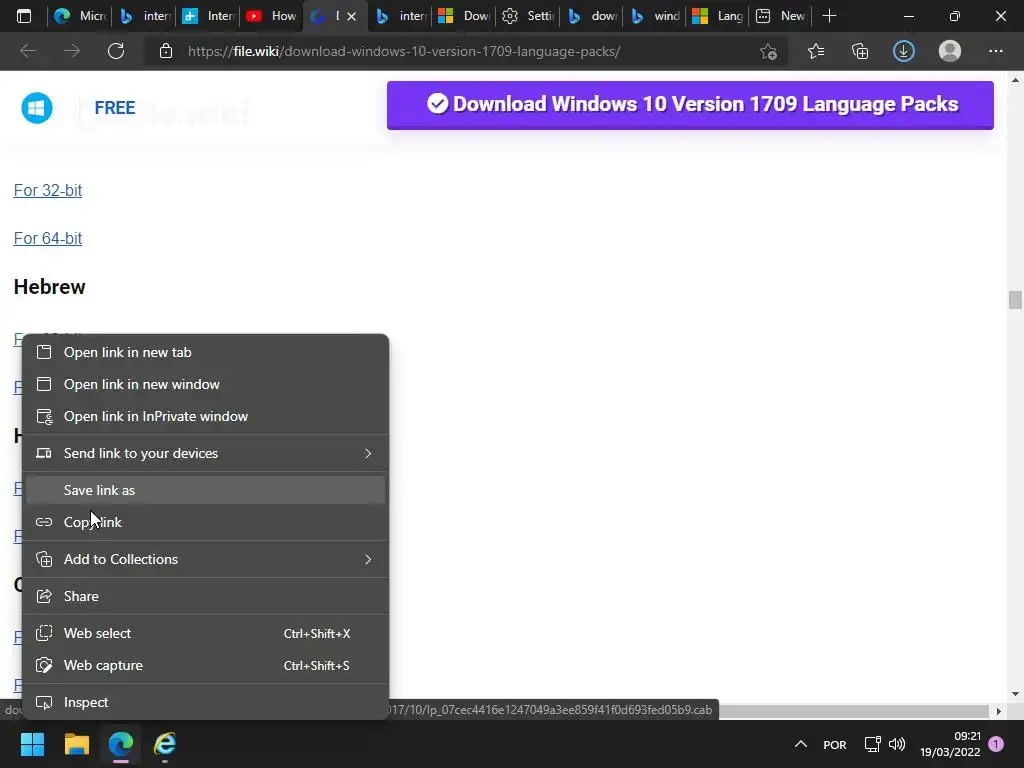This screenshot has width=1024, height=768.
Task: Click the page scroll-up arrow
Action: click(1015, 80)
